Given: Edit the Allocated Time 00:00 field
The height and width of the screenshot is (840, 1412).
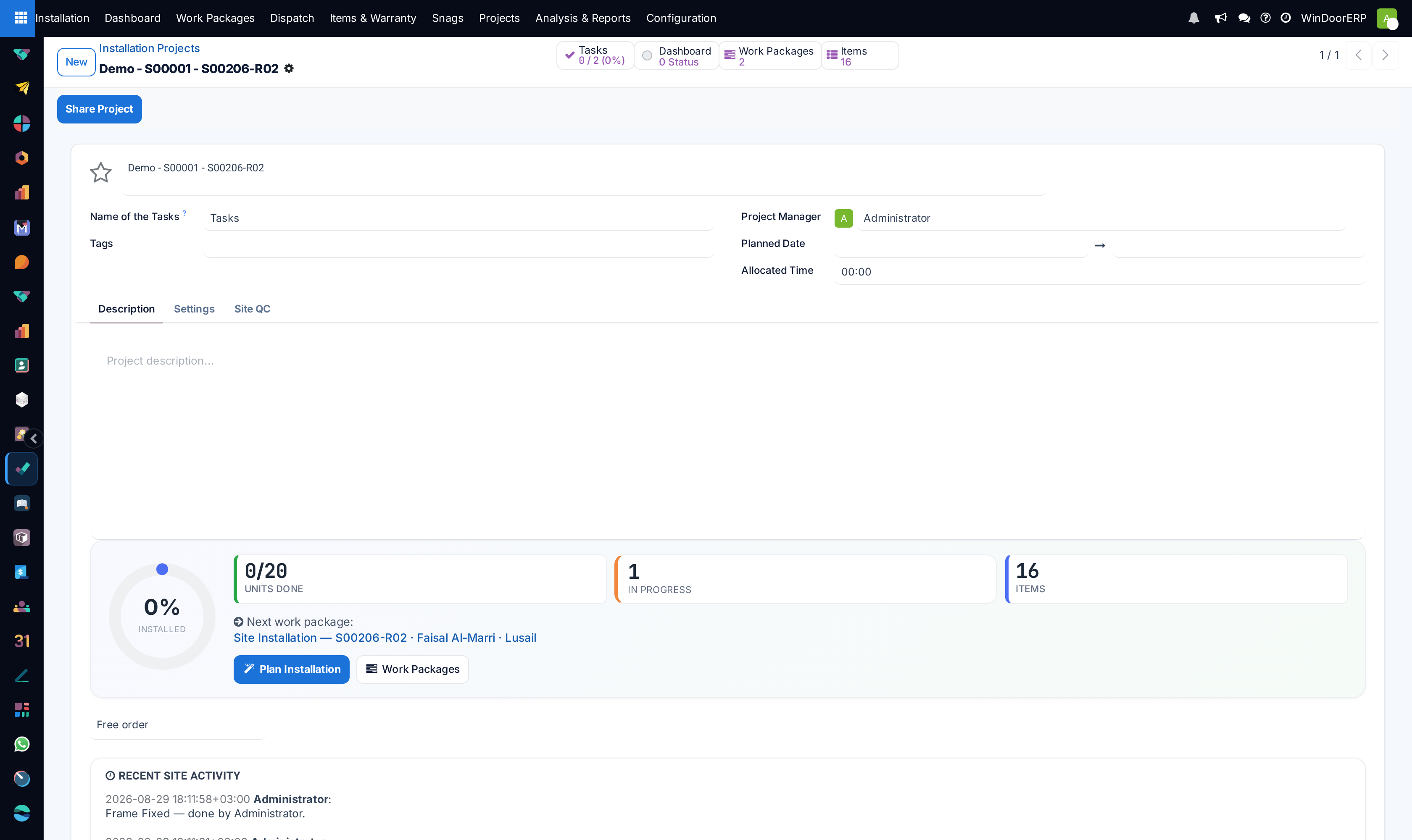Looking at the screenshot, I should point(1100,272).
